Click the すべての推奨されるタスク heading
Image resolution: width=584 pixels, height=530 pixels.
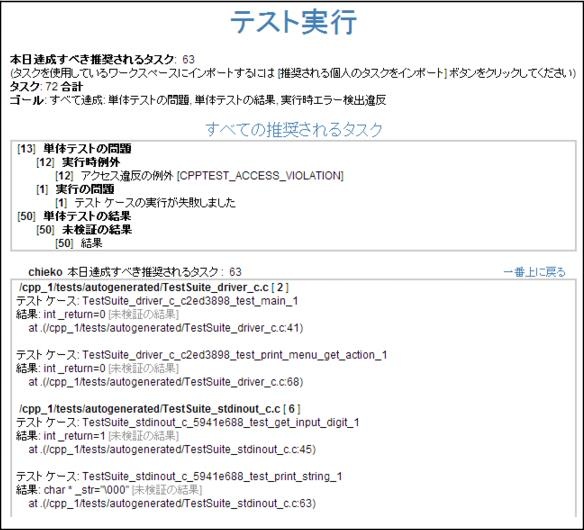294,129
